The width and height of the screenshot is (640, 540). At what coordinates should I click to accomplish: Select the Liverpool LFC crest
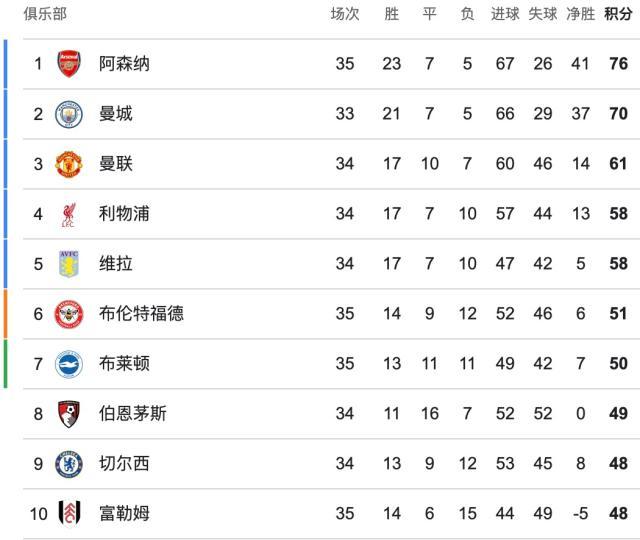69,214
